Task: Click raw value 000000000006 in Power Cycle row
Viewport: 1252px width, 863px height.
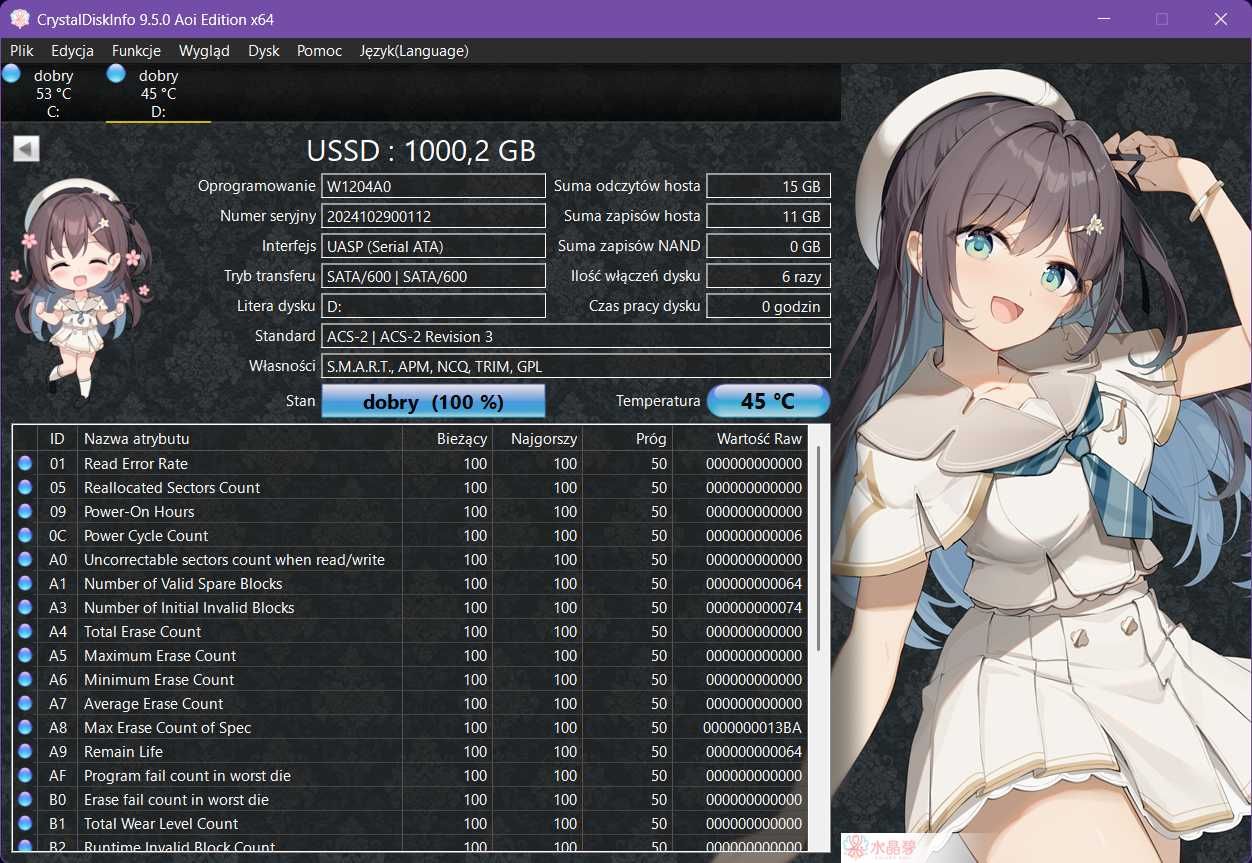Action: pyautogui.click(x=754, y=535)
